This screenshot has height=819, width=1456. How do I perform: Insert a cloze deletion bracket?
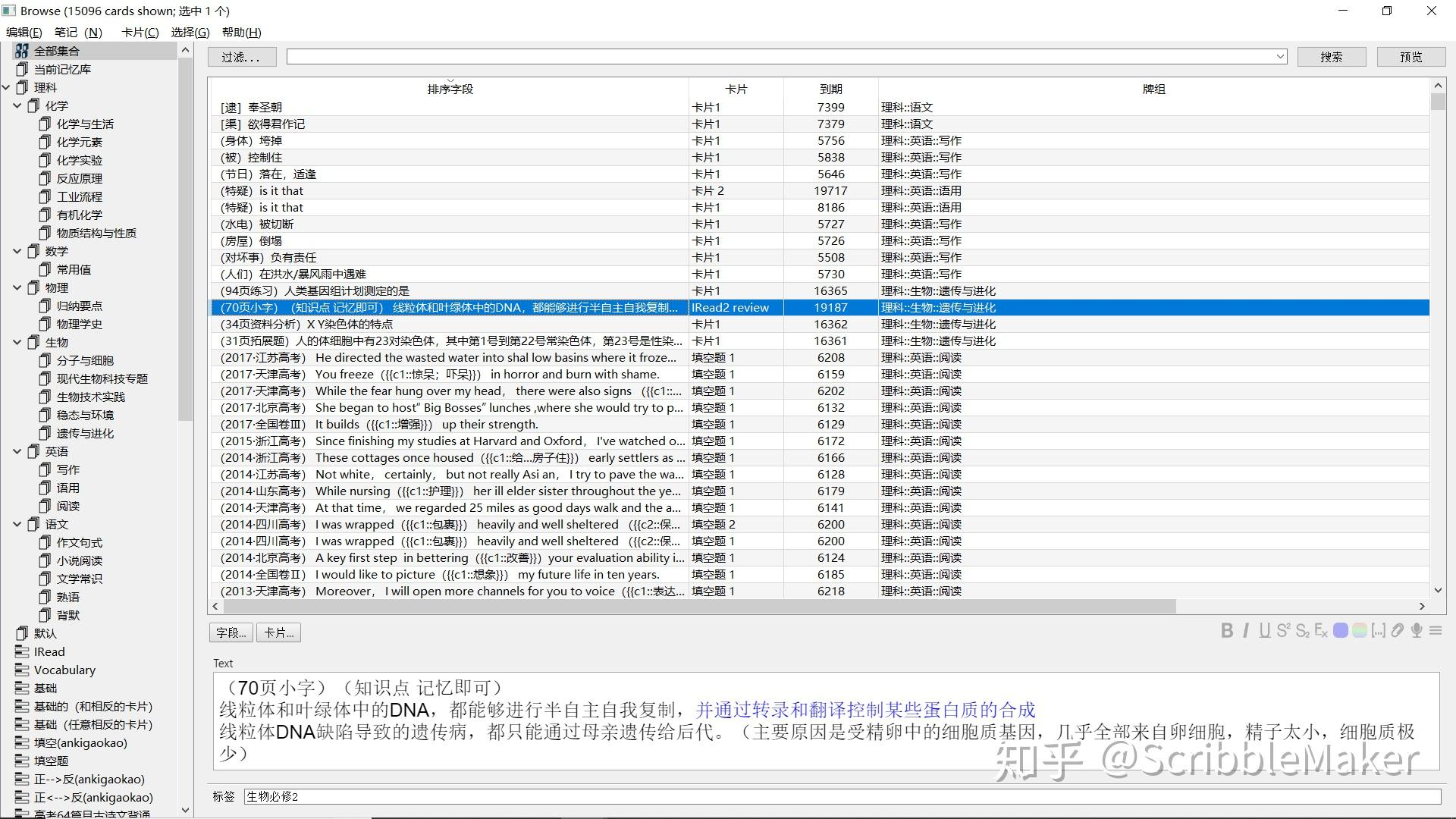(1379, 631)
